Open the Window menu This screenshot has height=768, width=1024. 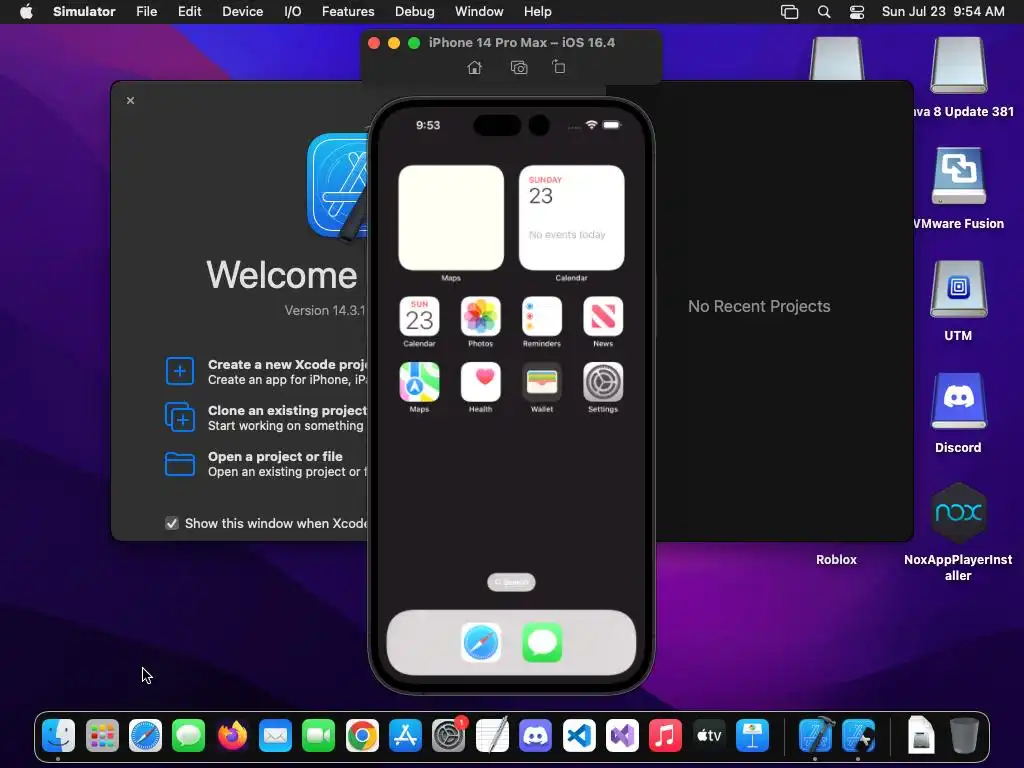point(479,12)
